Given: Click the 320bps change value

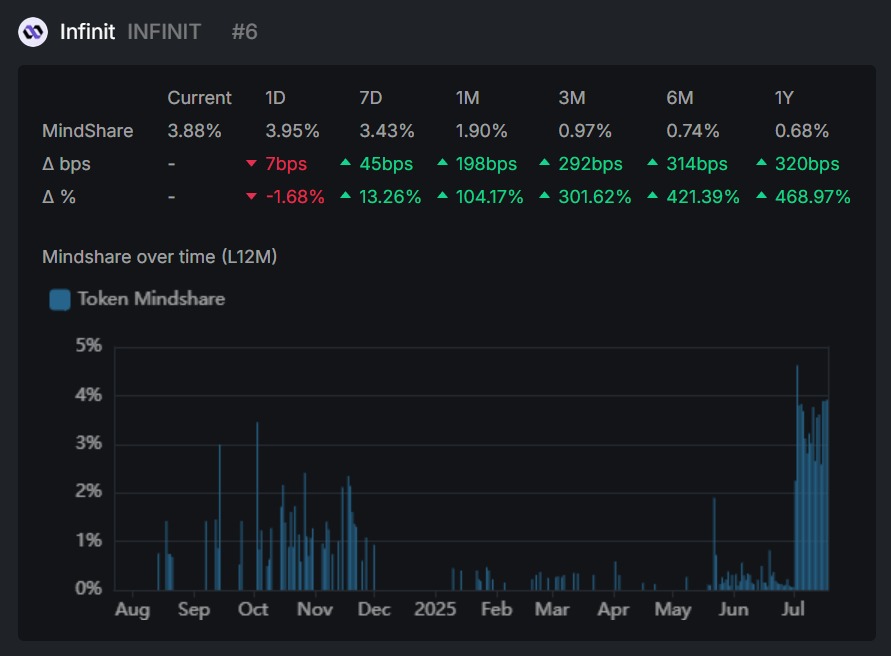Looking at the screenshot, I should pos(807,164).
